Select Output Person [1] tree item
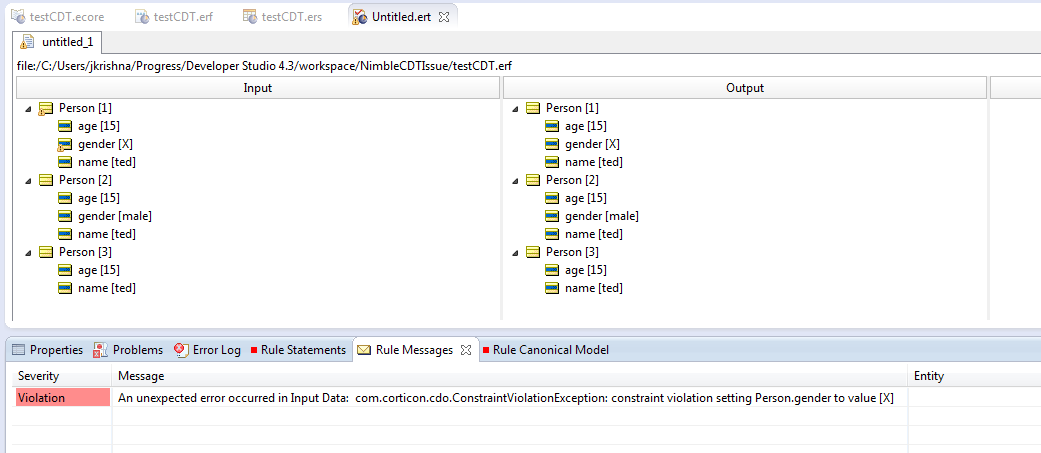Screen dimensions: 1041x453 click(574, 108)
